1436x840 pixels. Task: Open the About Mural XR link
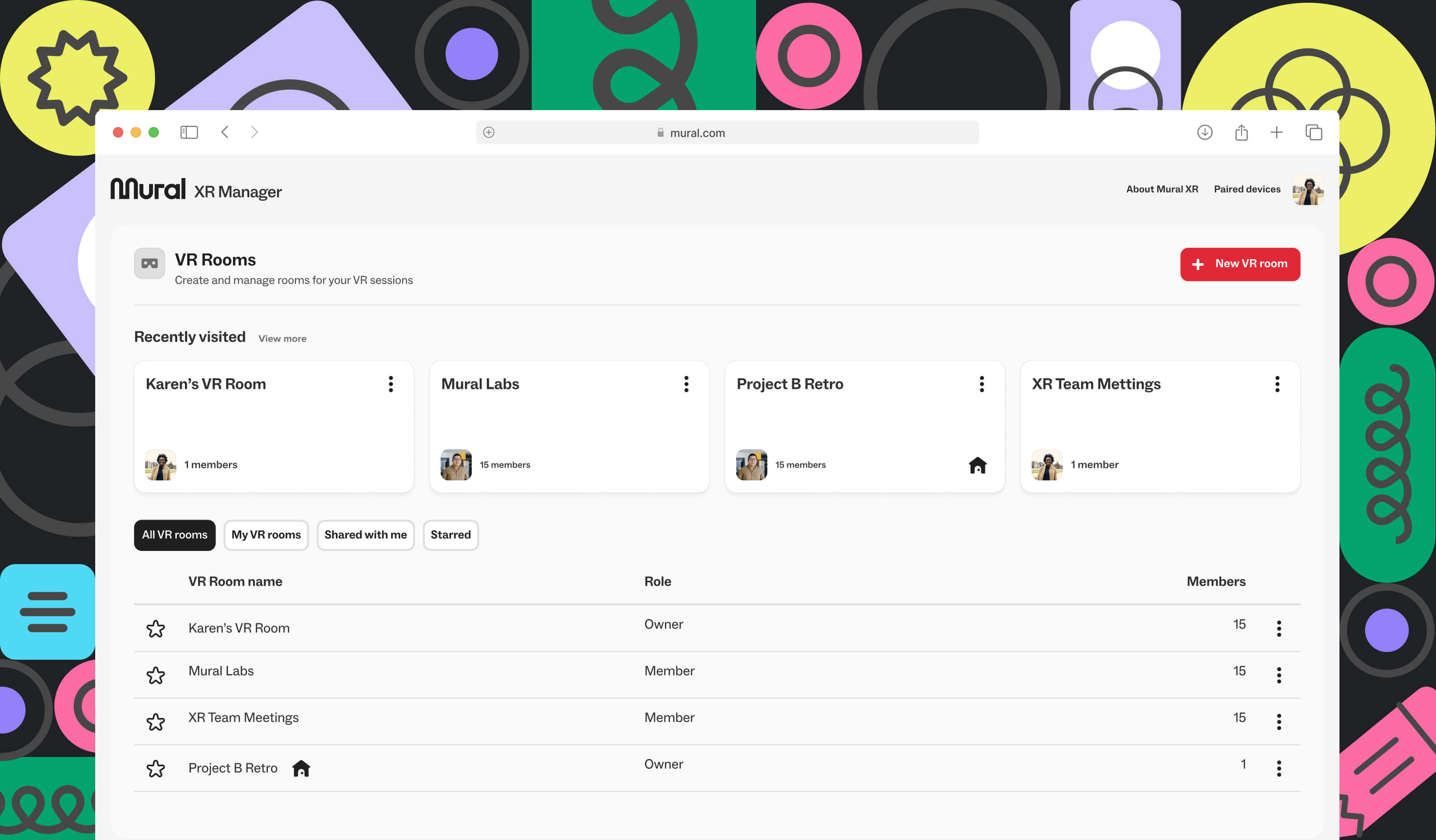[x=1163, y=189]
